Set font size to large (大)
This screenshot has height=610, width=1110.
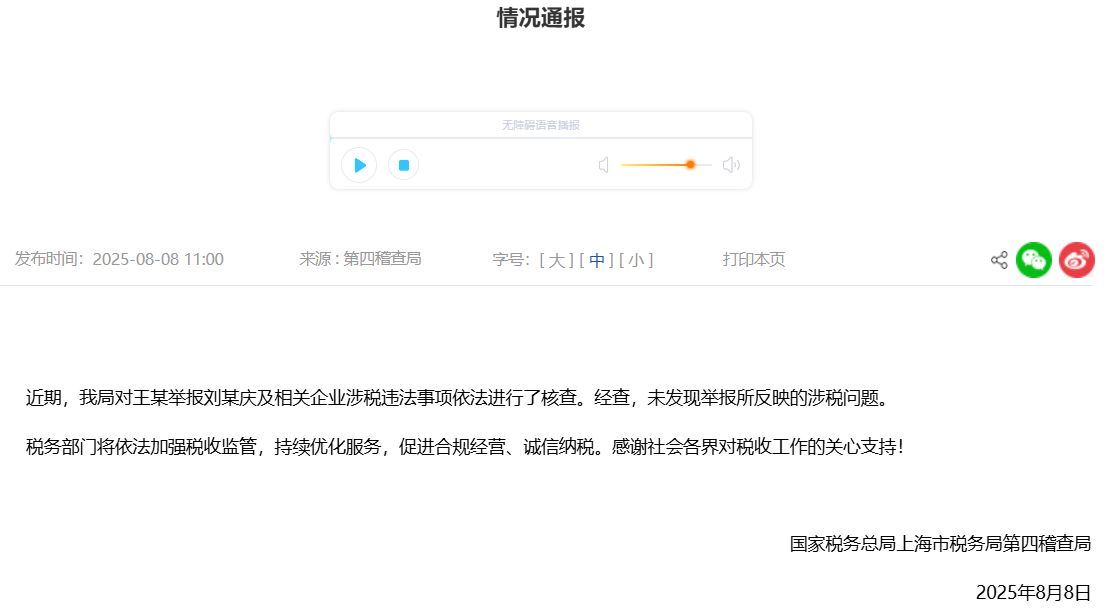coord(556,260)
